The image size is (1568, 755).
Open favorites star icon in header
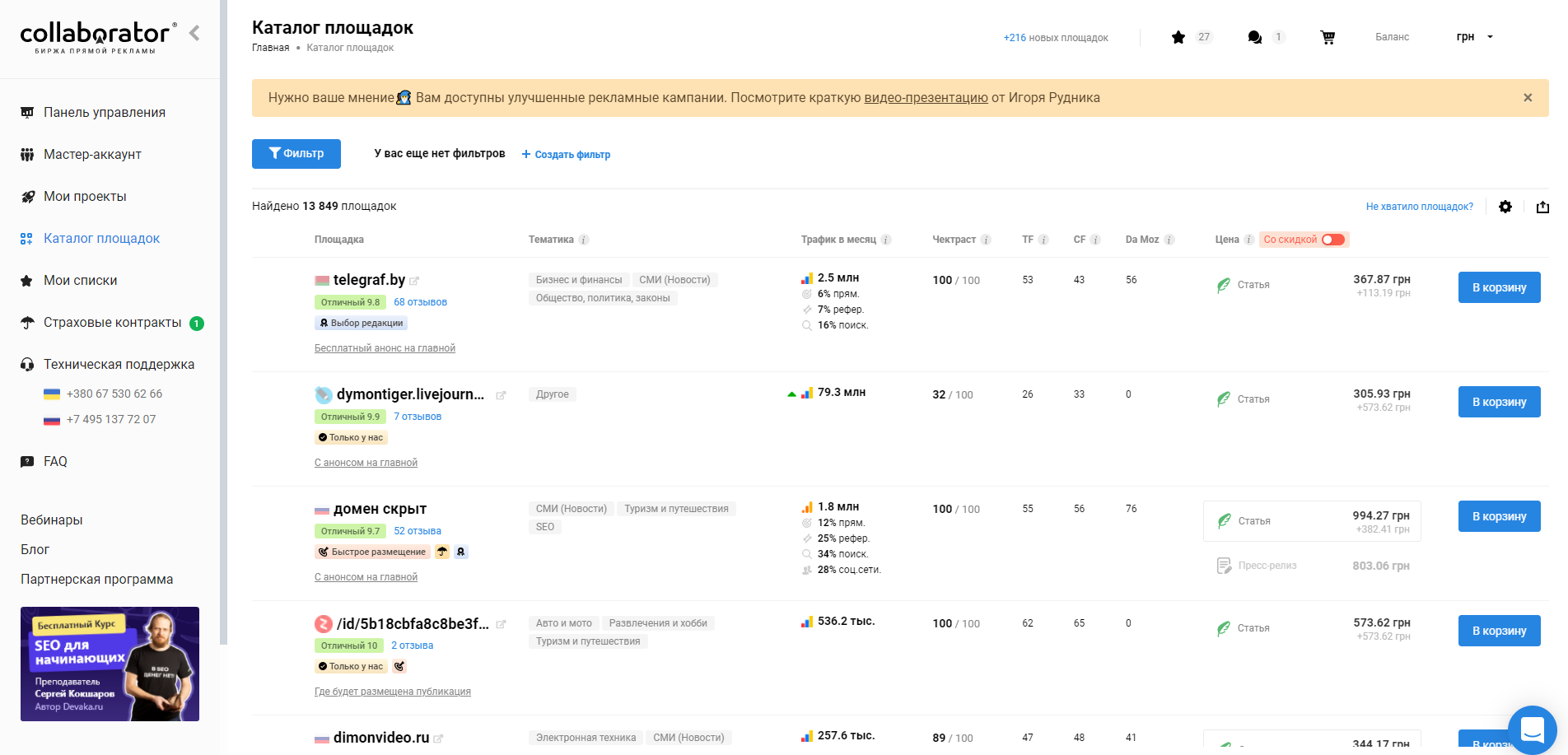[x=1178, y=37]
